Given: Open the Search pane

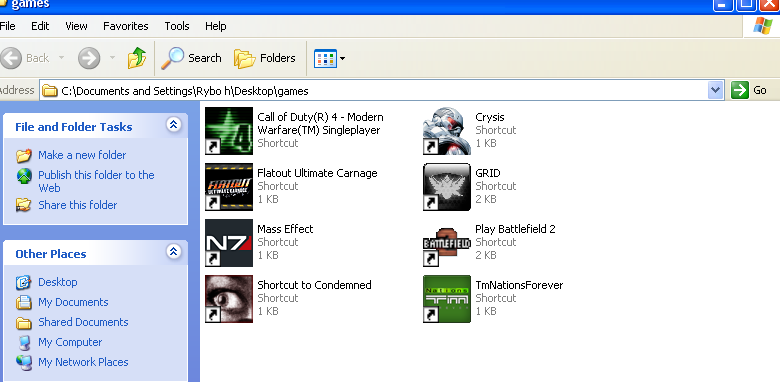Looking at the screenshot, I should point(191,58).
